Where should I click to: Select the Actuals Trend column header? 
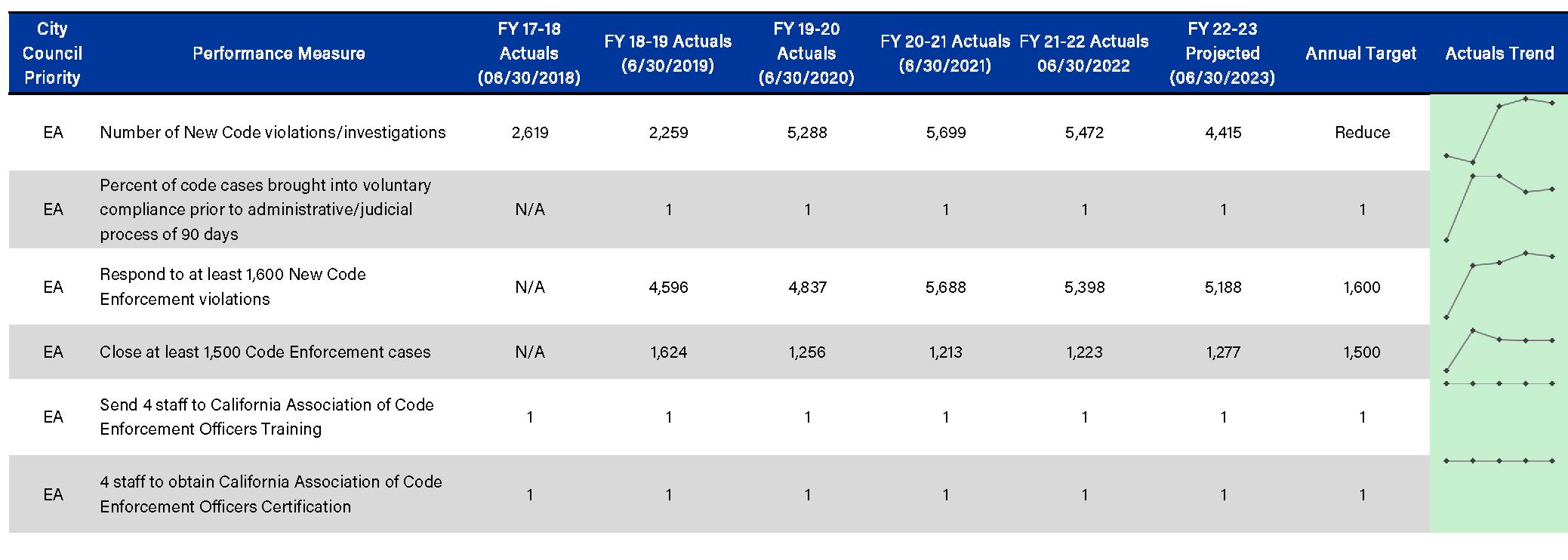coord(1499,54)
